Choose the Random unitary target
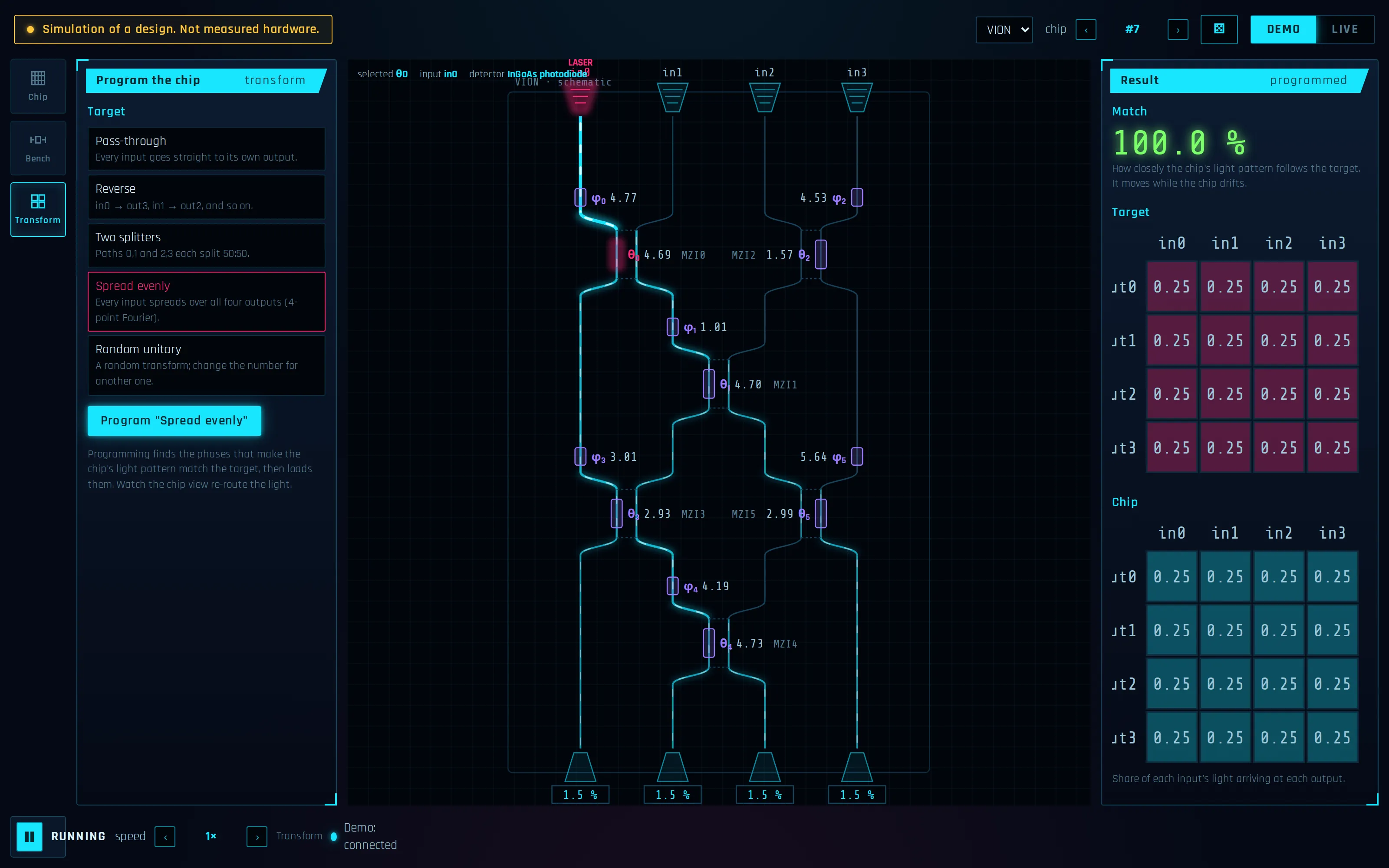 pyautogui.click(x=207, y=365)
